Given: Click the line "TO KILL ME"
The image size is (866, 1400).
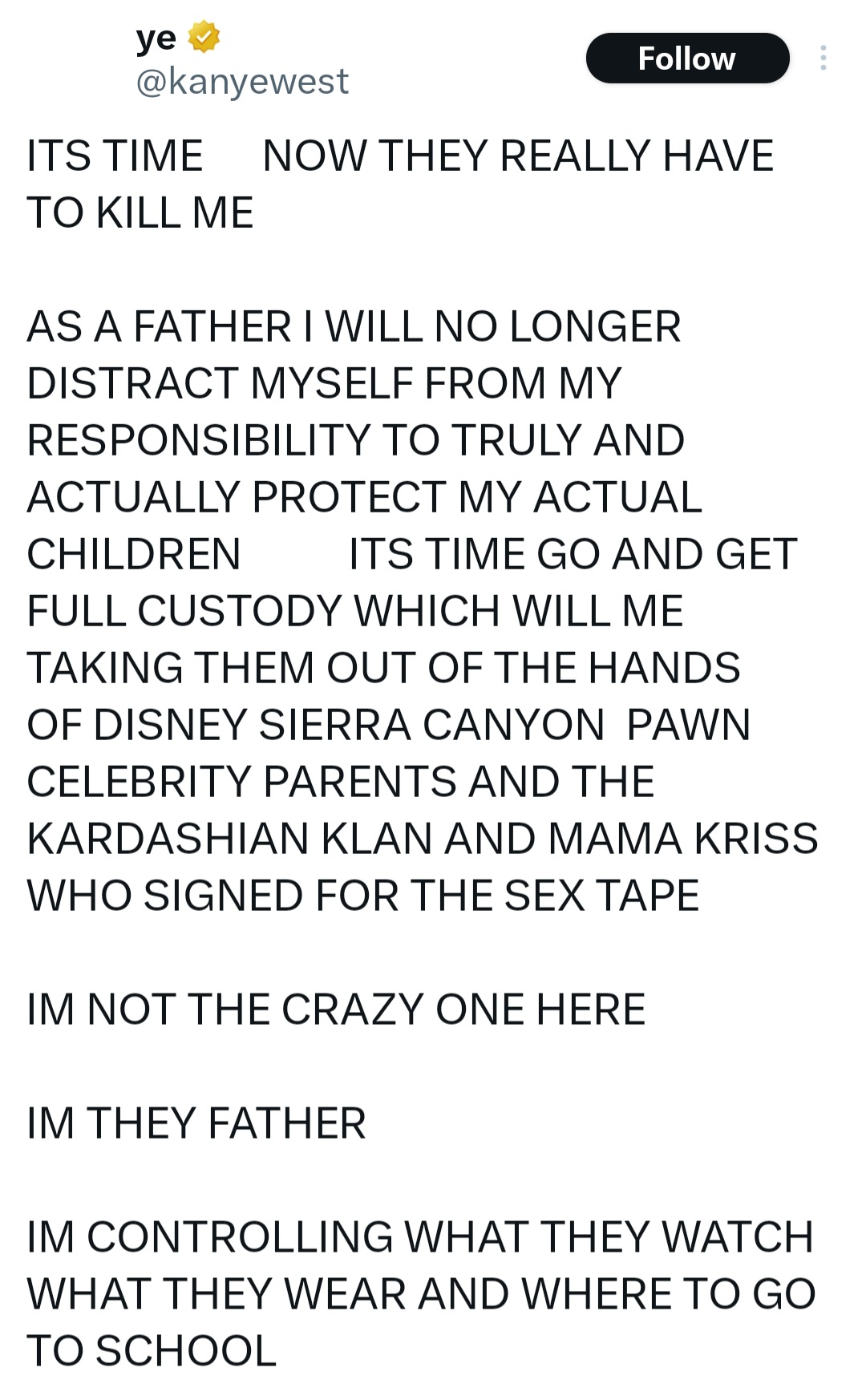Looking at the screenshot, I should point(140,212).
